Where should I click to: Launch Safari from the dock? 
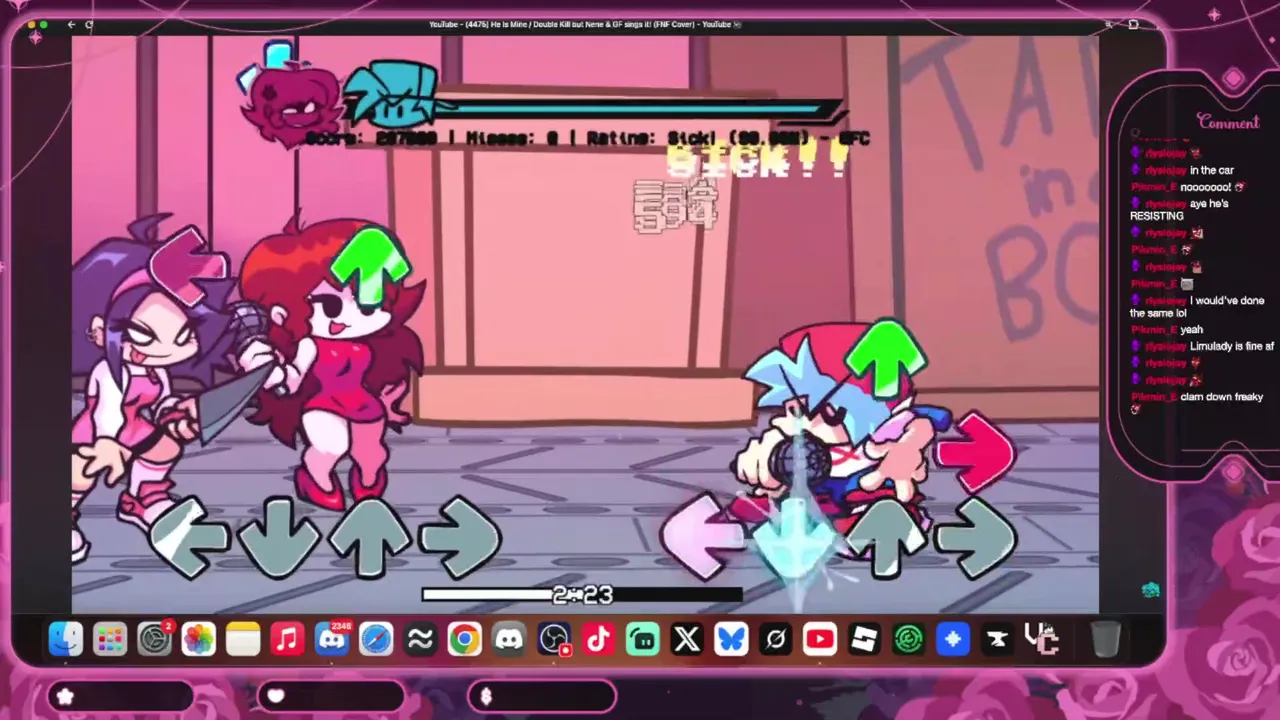pyautogui.click(x=376, y=639)
